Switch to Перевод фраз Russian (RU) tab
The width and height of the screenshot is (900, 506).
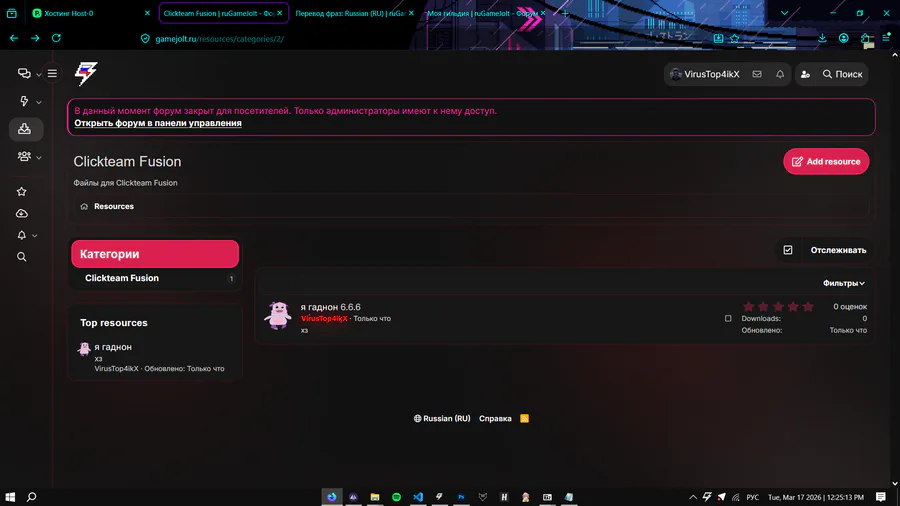pyautogui.click(x=350, y=13)
